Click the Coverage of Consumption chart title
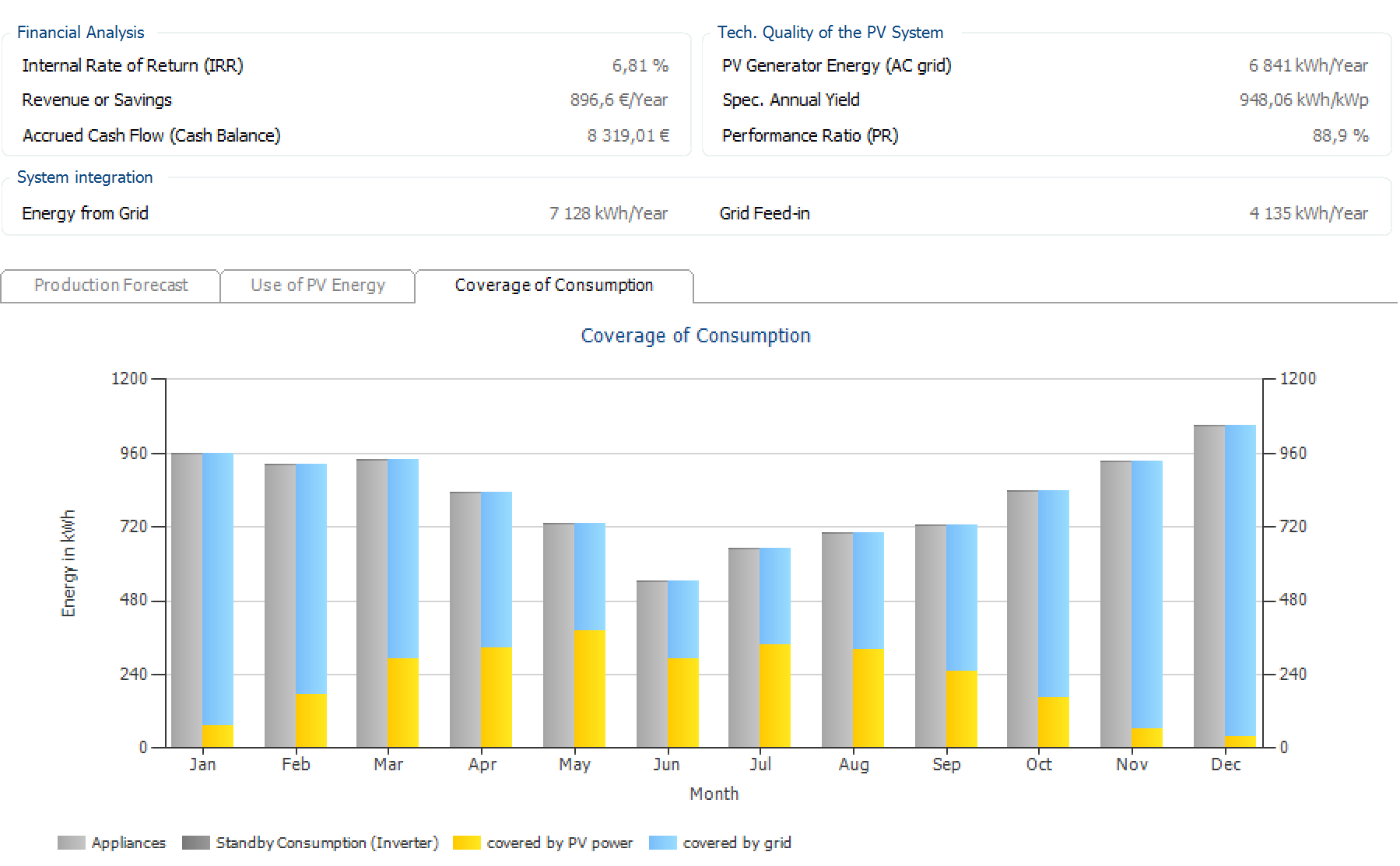Viewport: 1400px width, 866px height. [695, 335]
